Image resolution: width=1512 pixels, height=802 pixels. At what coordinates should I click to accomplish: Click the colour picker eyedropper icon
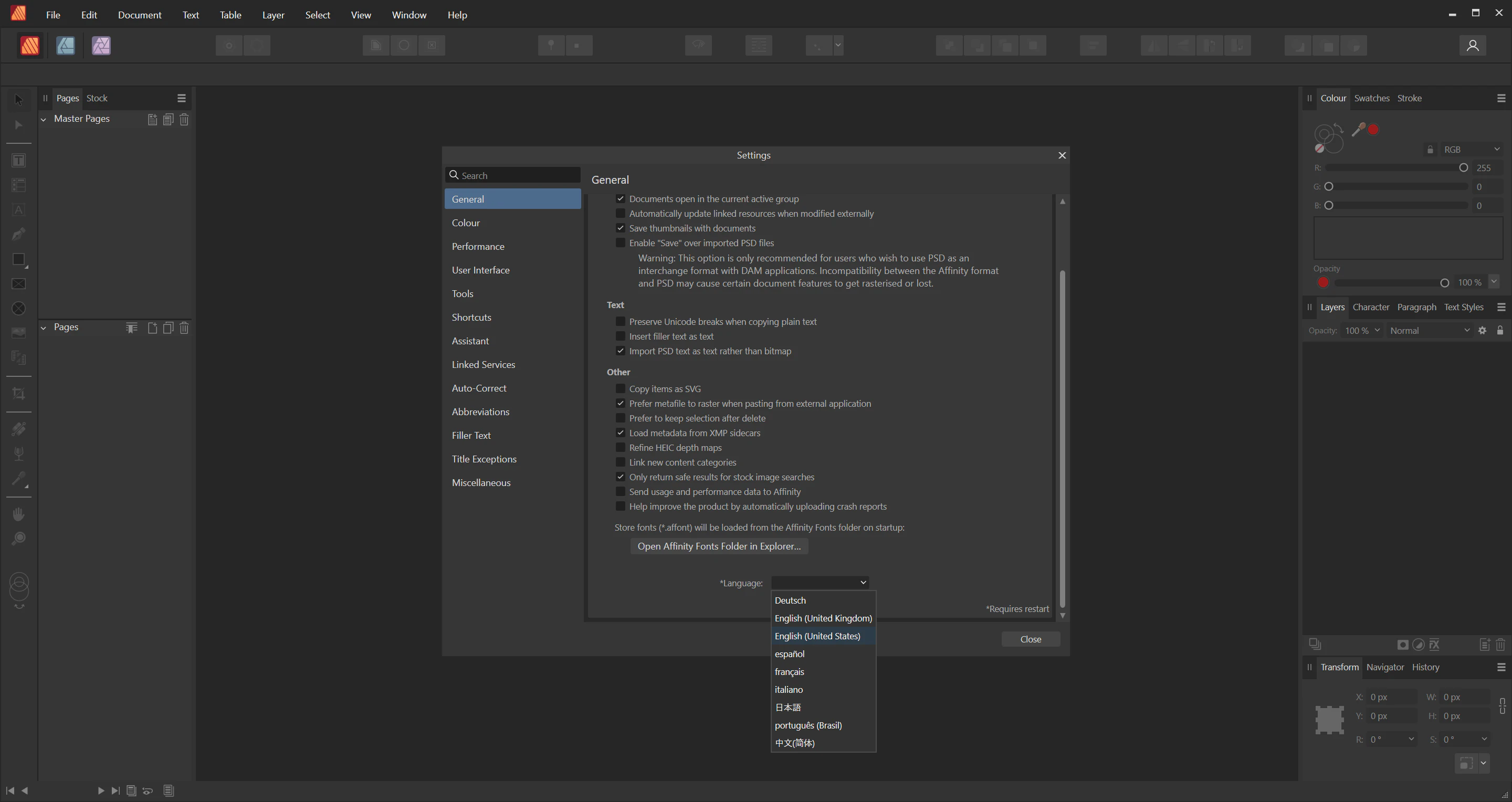point(1358,130)
